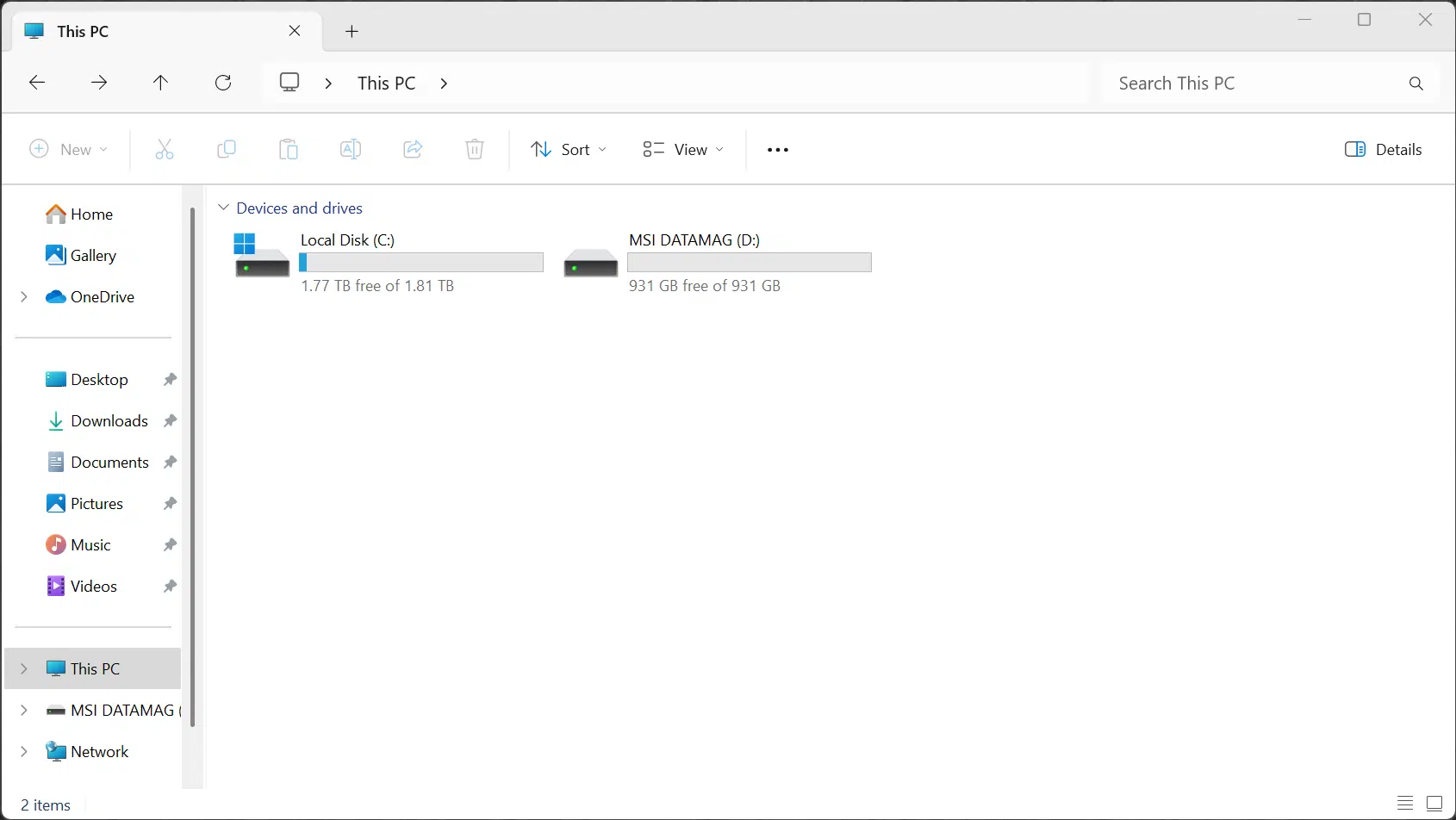This screenshot has height=820, width=1456.
Task: Open Home in the sidebar
Action: click(92, 214)
